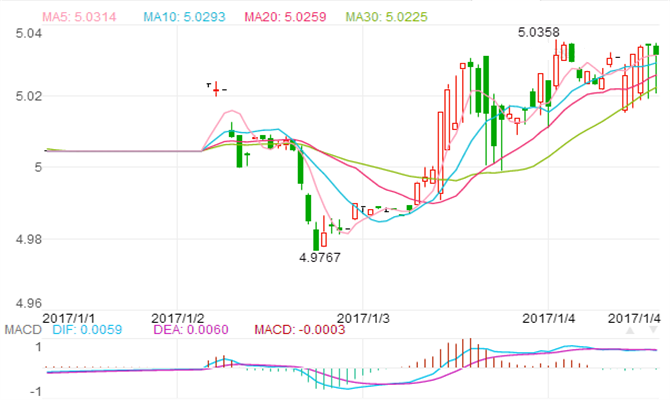Click the 5.0358 high price label

point(538,32)
